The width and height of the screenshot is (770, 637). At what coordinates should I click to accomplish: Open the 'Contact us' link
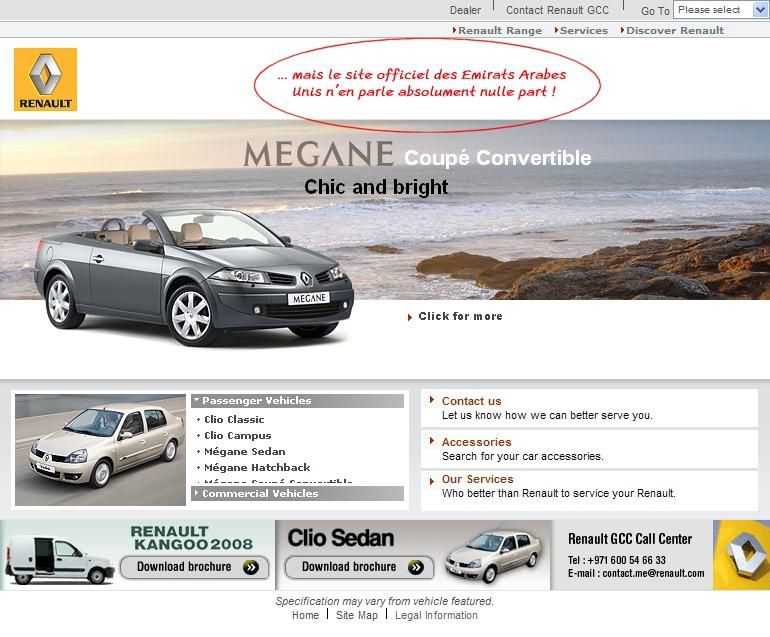click(471, 401)
